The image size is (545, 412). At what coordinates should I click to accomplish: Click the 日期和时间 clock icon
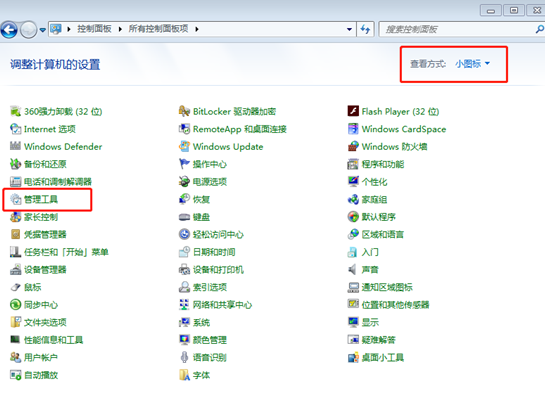[x=184, y=252]
